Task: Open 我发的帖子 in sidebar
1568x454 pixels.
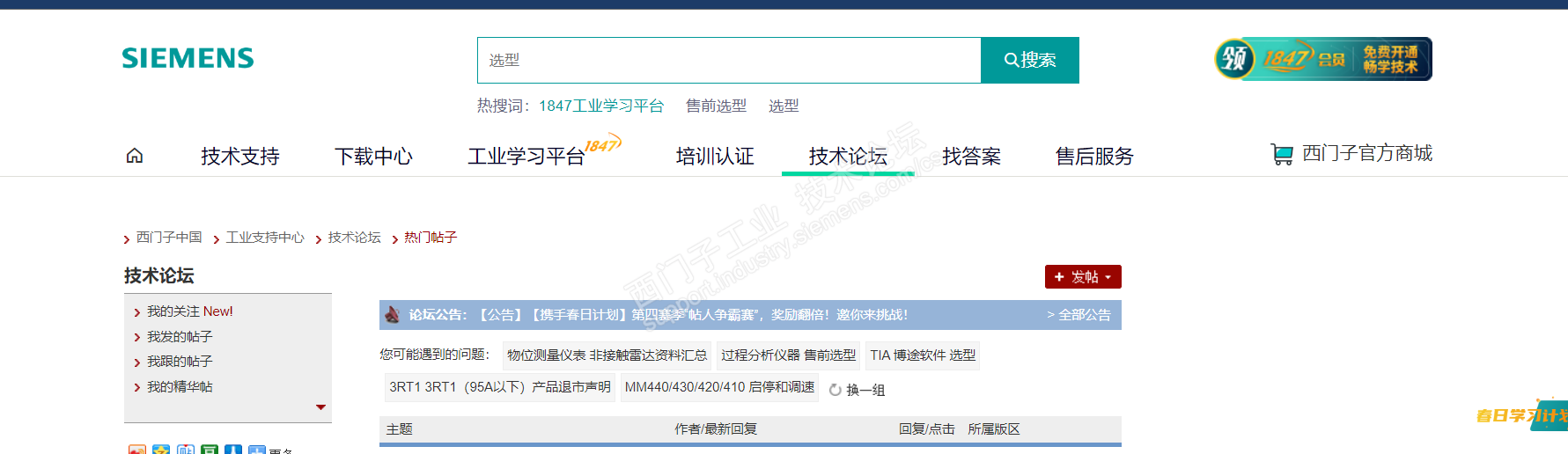Action: (180, 337)
